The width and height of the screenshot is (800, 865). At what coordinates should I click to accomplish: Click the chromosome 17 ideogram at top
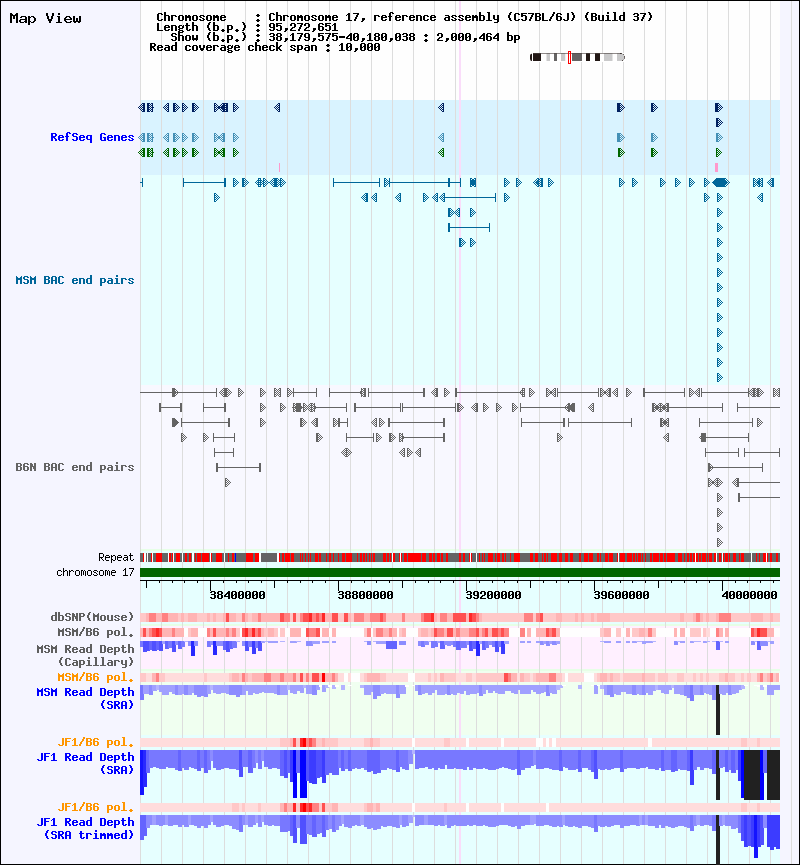[x=577, y=57]
